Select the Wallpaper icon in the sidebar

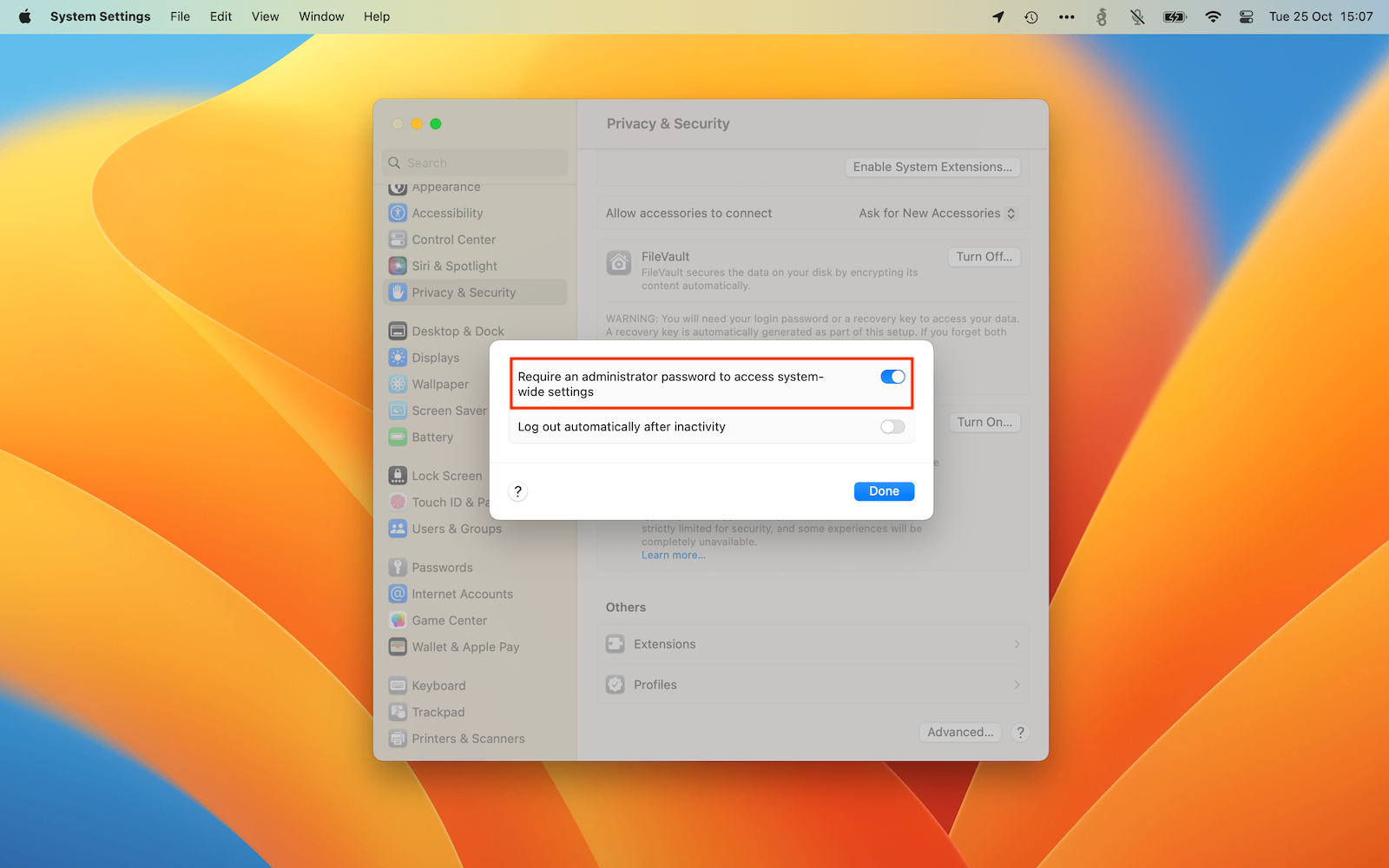pos(398,384)
